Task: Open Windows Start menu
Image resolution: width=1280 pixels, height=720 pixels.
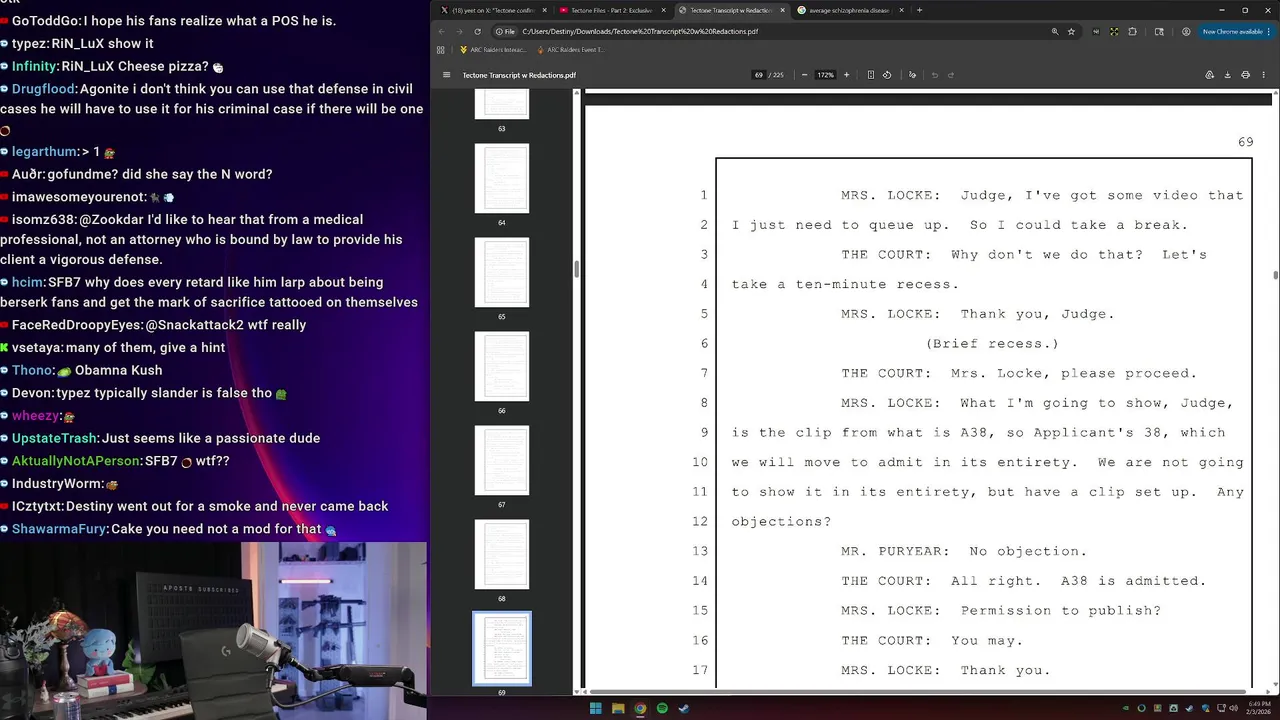Action: 596,708
